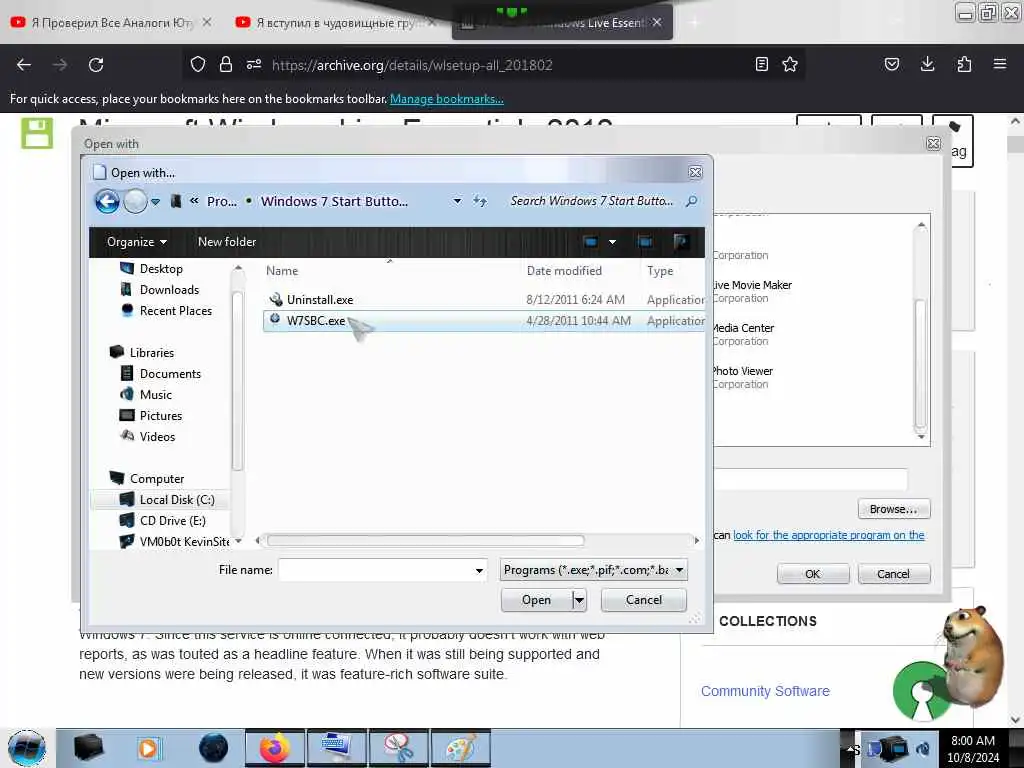The image size is (1024, 768).
Task: Sort files by Date modified column header
Action: (x=564, y=270)
